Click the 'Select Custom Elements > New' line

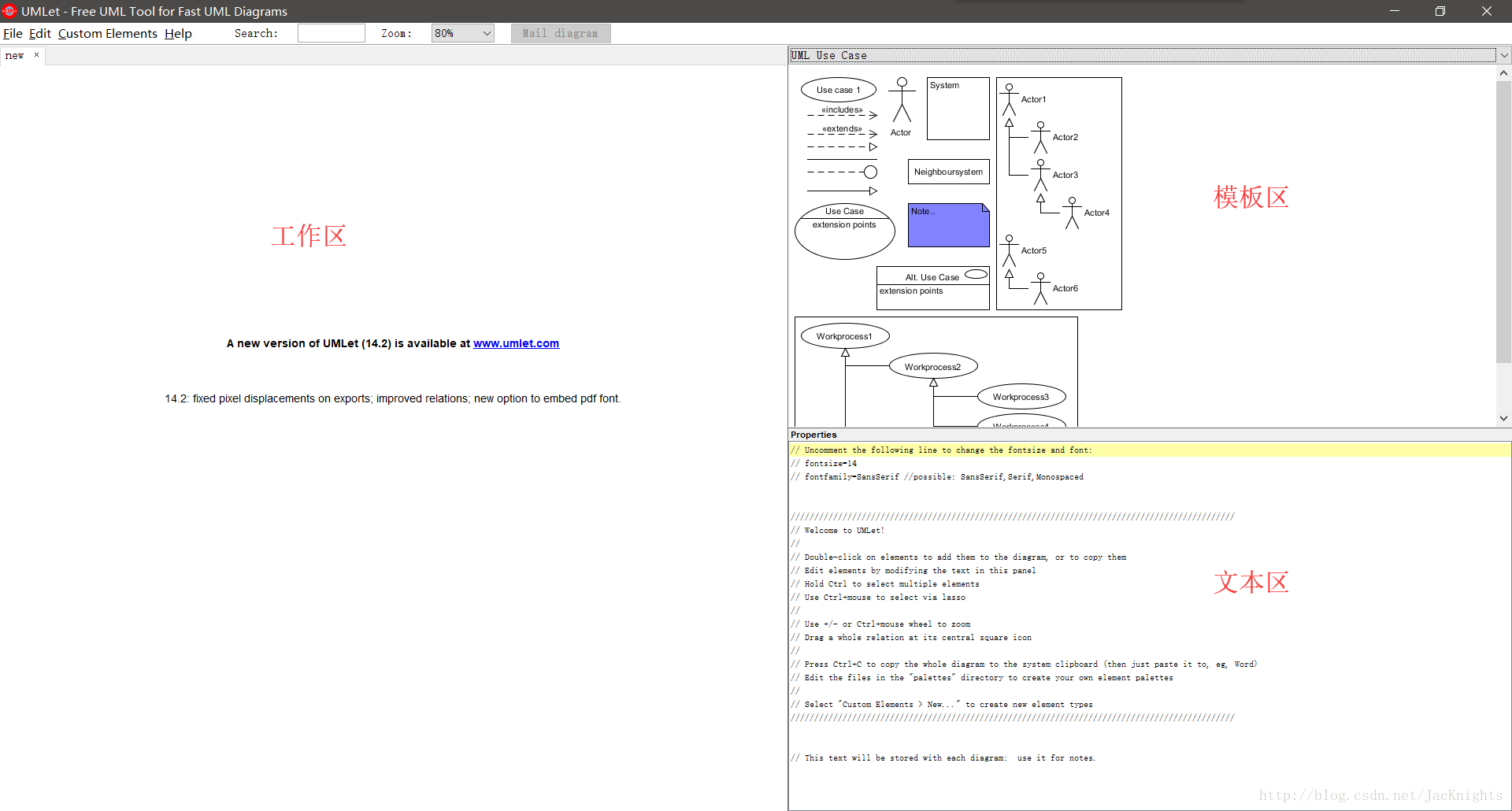point(942,705)
